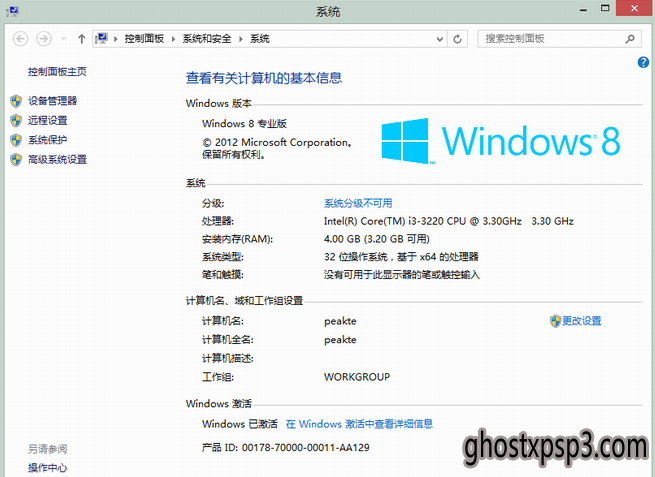Open 操作中心 under 另请参阅

coord(48,468)
